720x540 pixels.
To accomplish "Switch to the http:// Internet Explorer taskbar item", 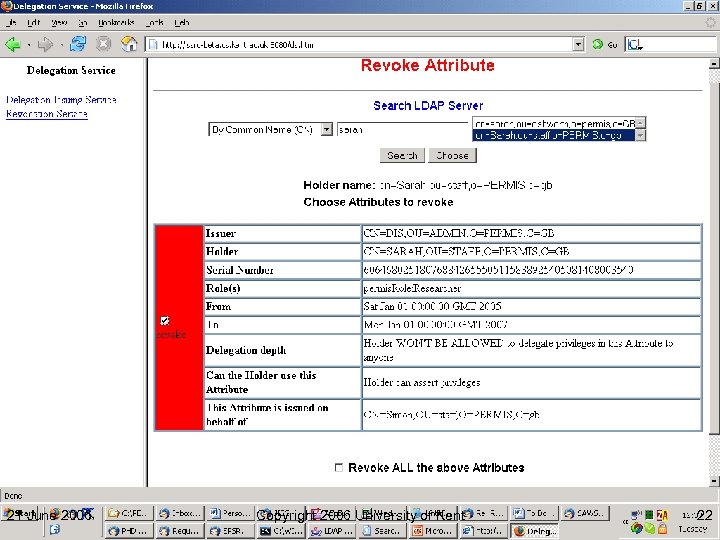I will [483, 531].
